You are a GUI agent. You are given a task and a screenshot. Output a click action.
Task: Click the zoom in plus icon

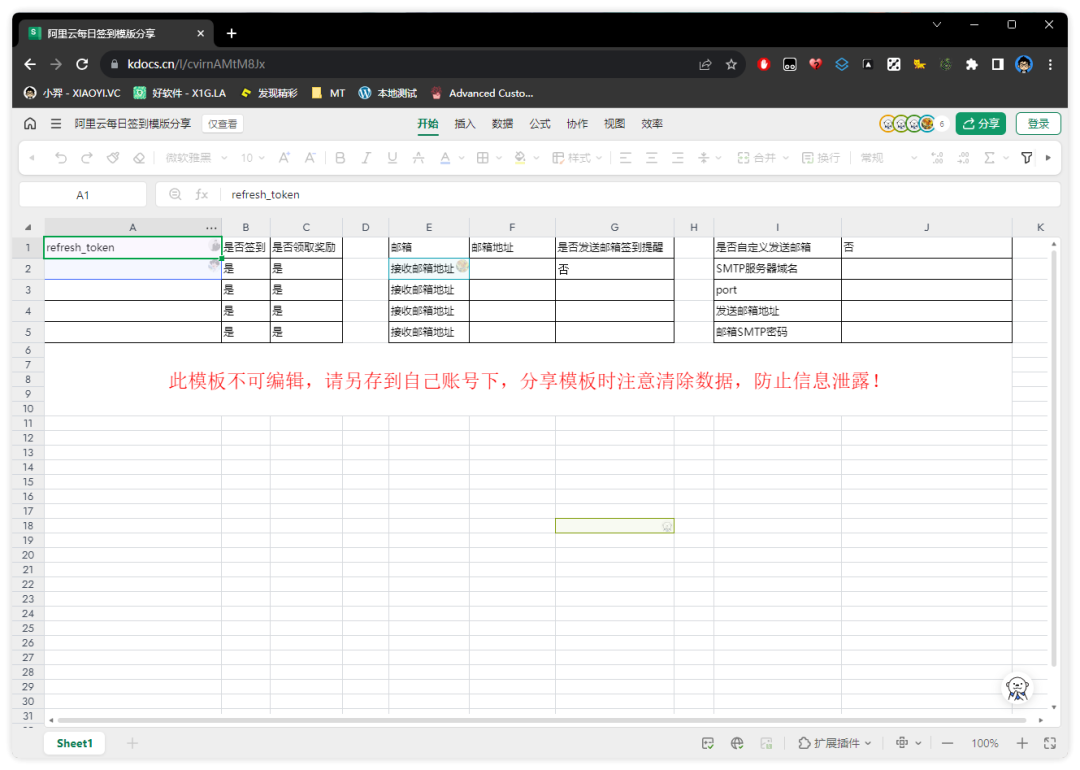click(x=1022, y=743)
